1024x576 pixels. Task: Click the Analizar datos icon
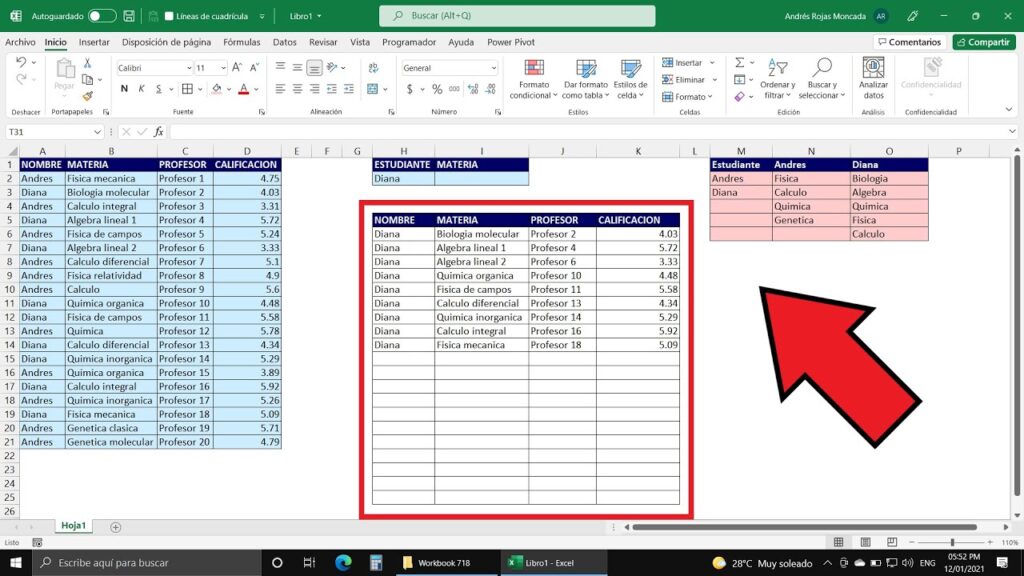click(873, 79)
